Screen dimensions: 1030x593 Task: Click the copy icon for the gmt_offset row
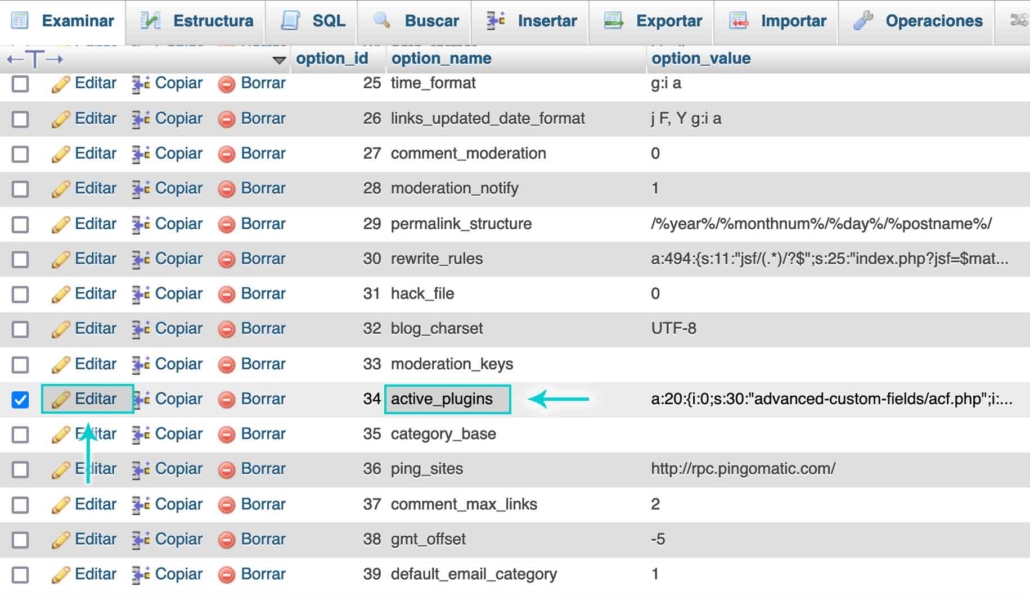pos(141,540)
